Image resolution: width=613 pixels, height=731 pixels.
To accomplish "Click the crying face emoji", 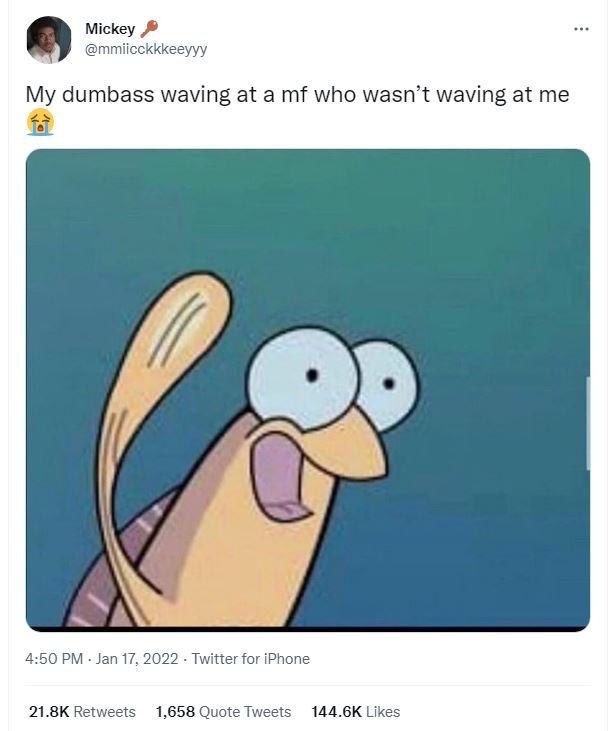I will 41,123.
